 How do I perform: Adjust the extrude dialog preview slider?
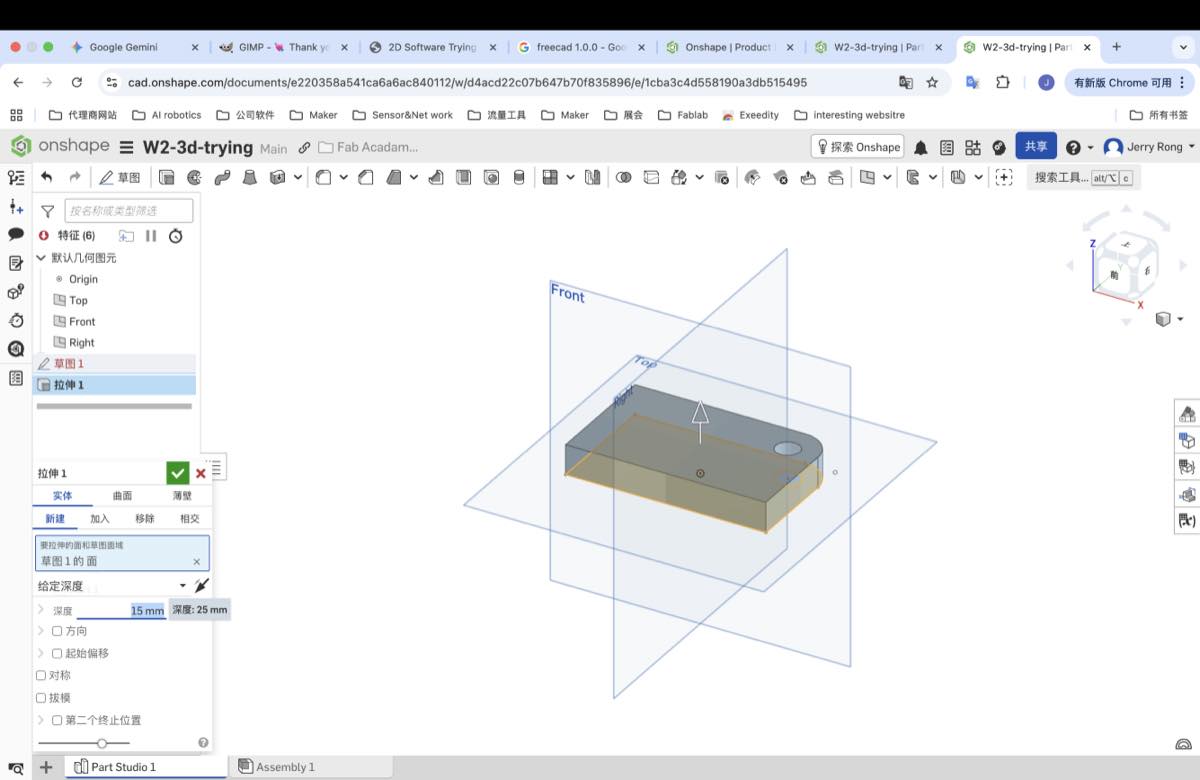102,743
